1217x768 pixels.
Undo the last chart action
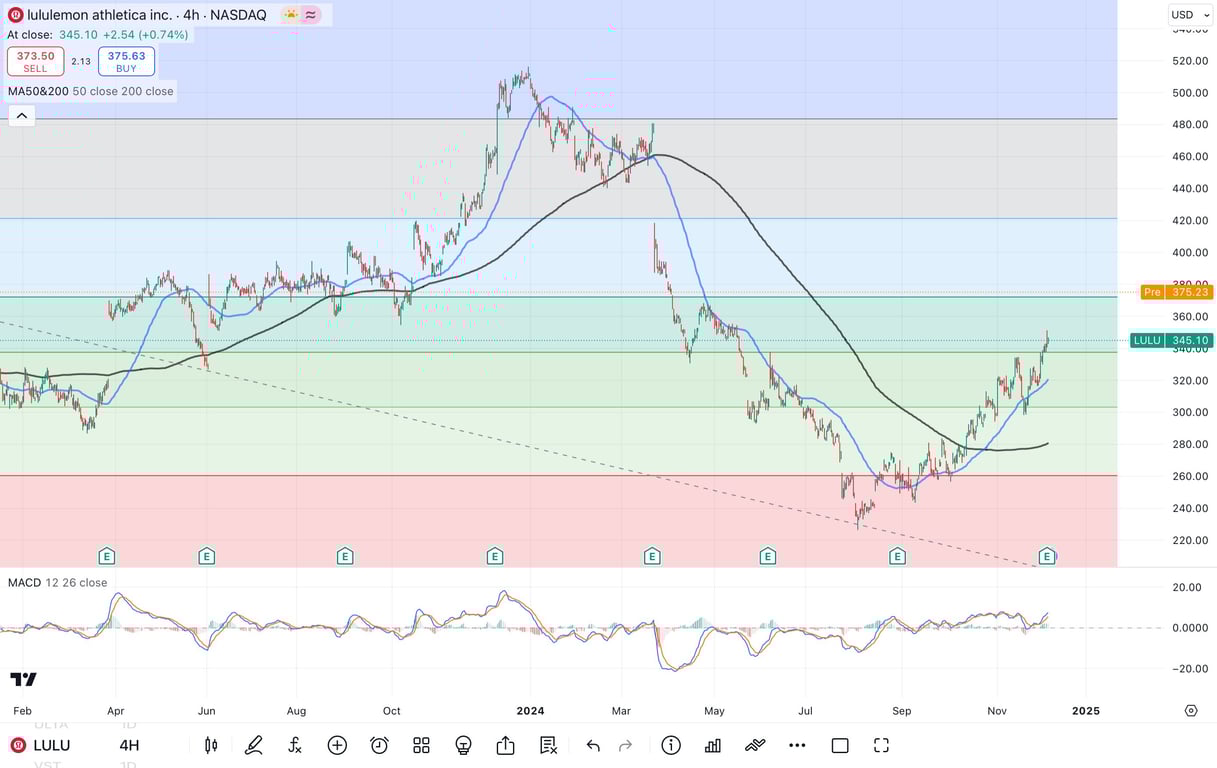coord(593,745)
